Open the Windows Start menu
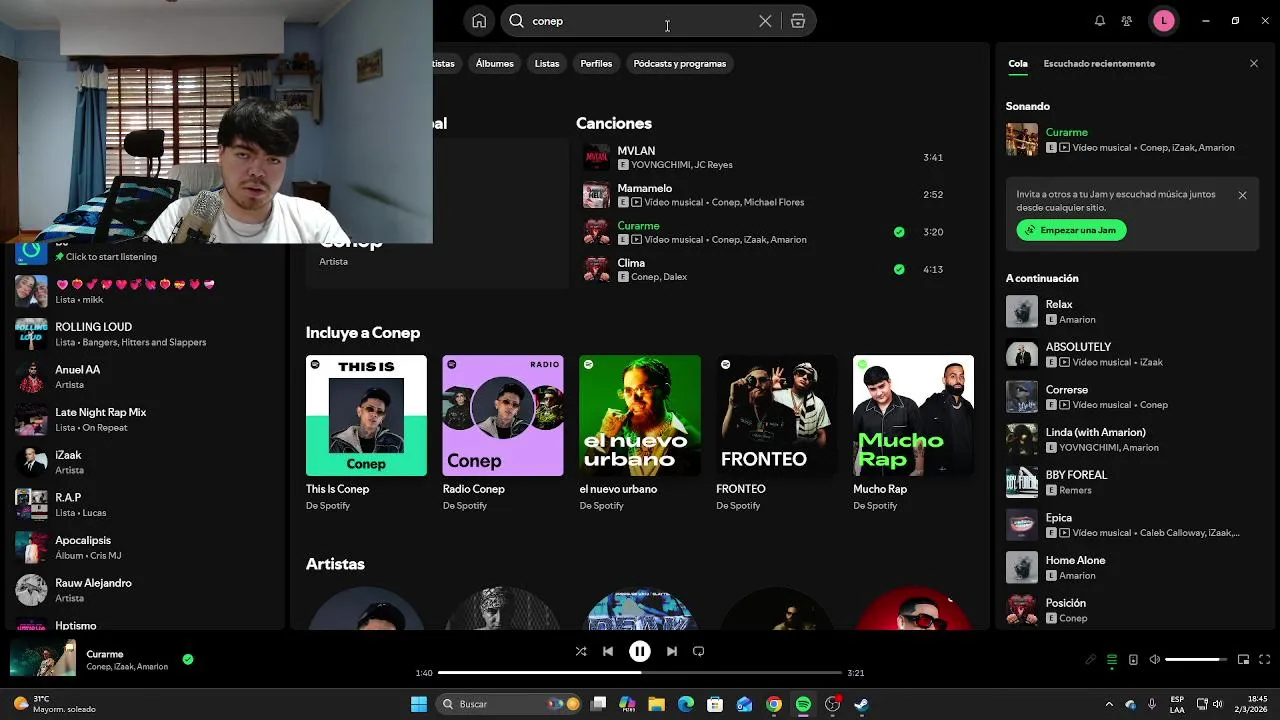Viewport: 1280px width, 720px height. point(419,704)
